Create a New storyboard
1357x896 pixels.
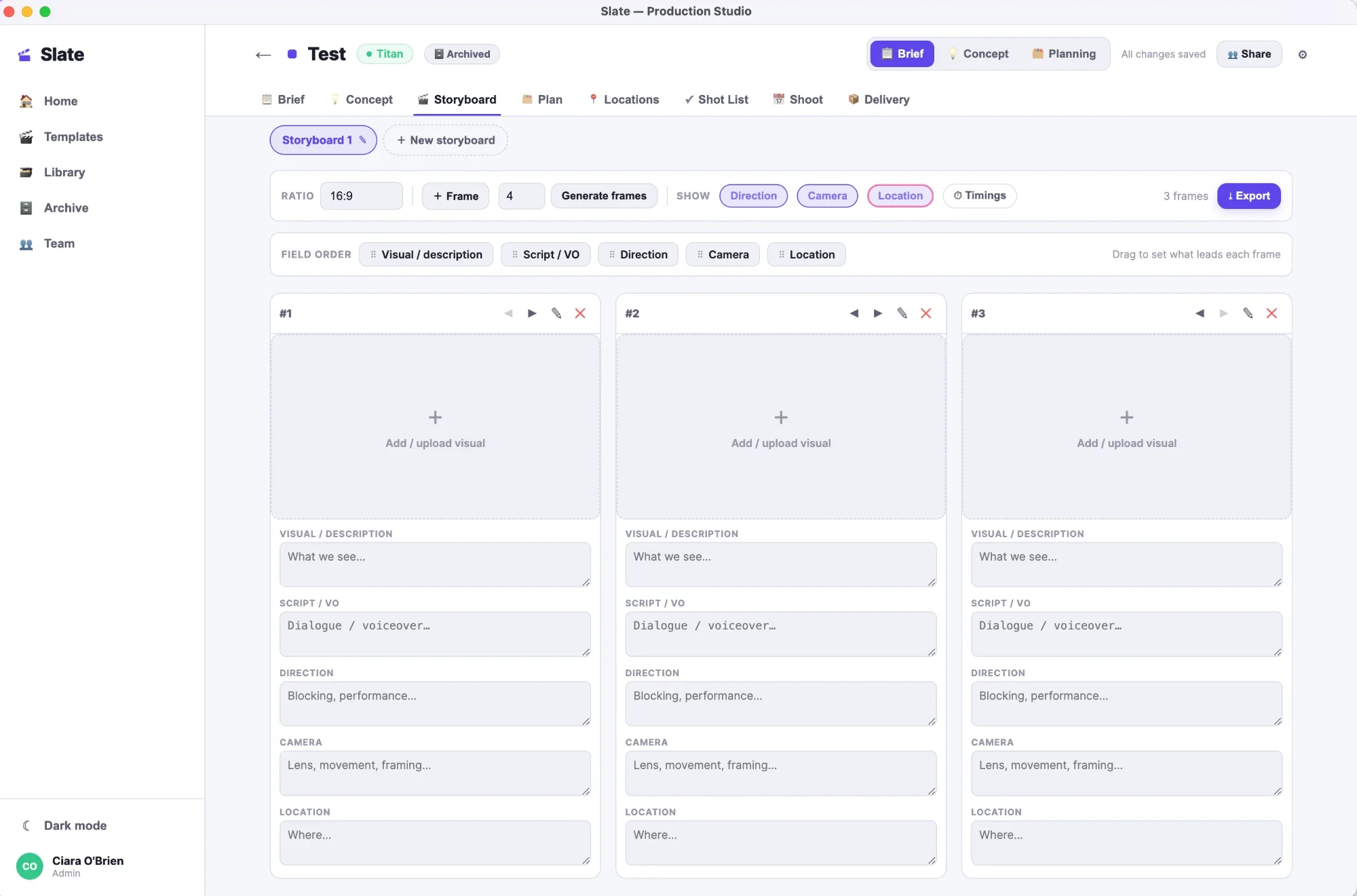click(x=445, y=140)
